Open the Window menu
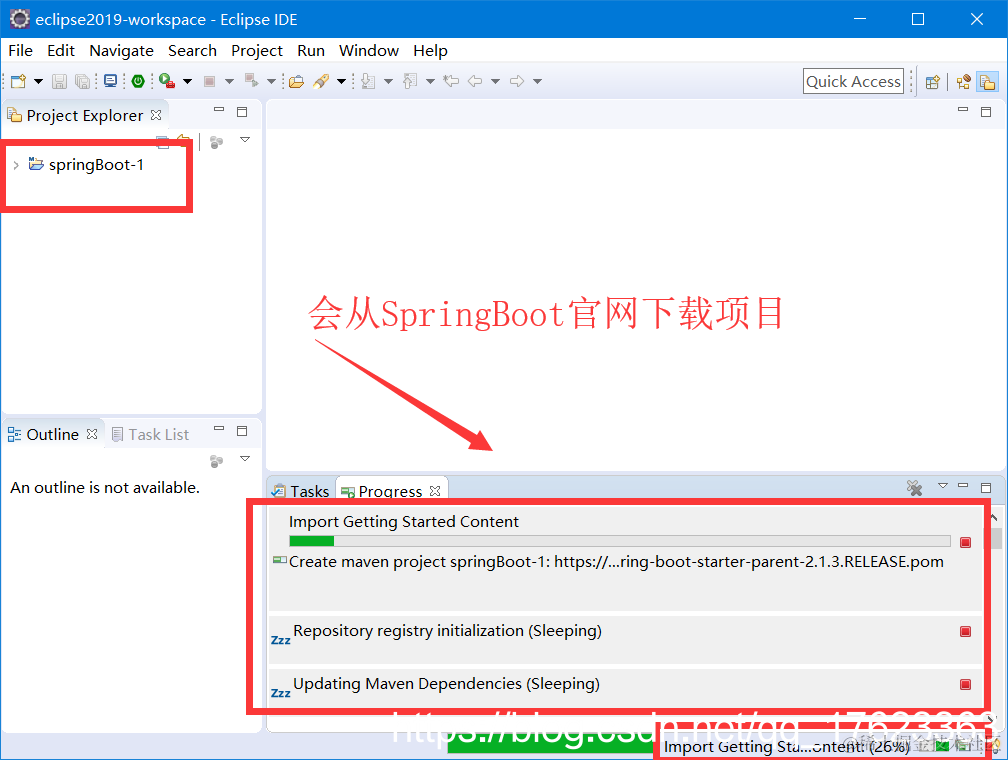1008x760 pixels. point(369,51)
